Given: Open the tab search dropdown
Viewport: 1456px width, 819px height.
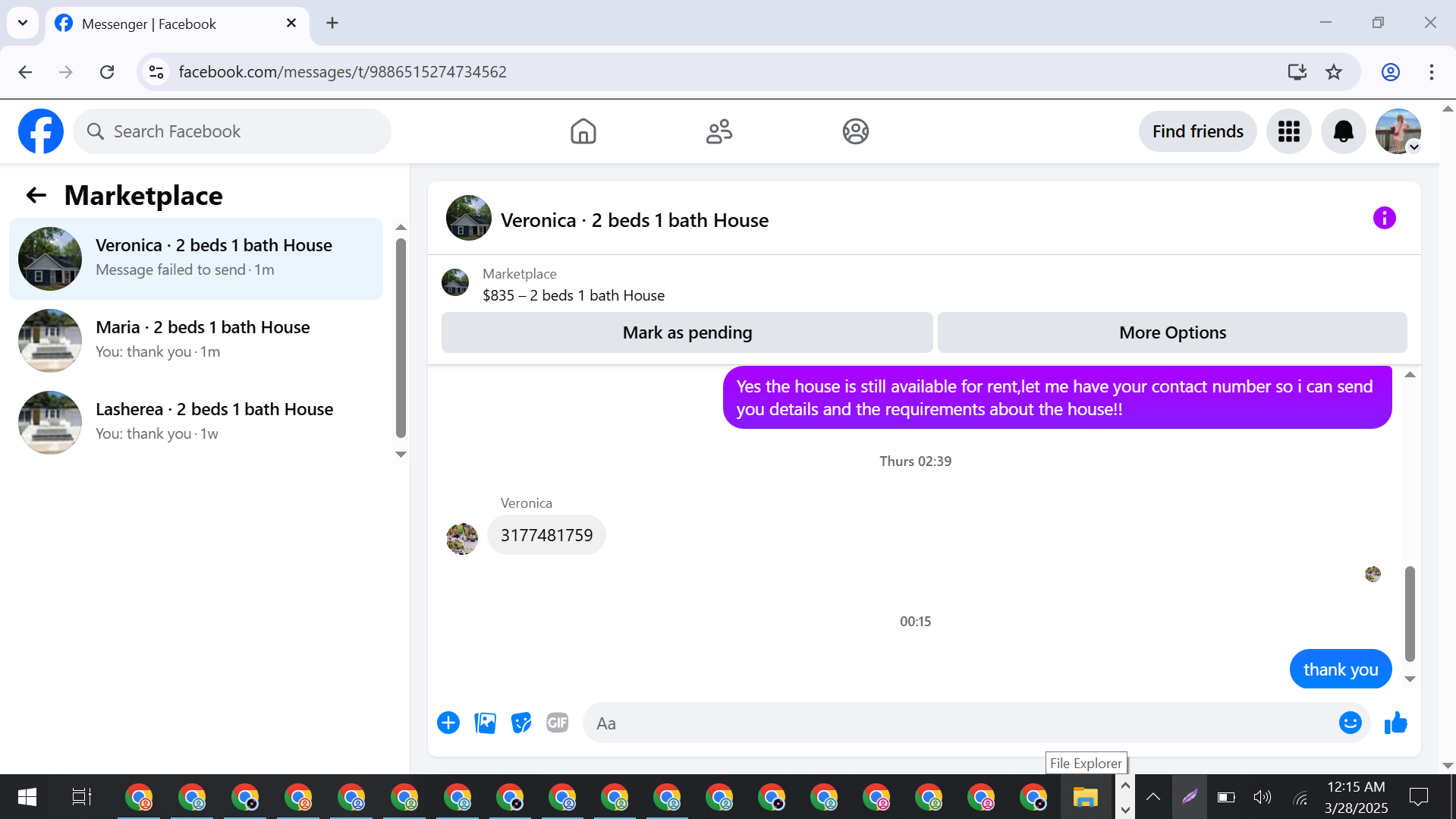Looking at the screenshot, I should pos(23,23).
